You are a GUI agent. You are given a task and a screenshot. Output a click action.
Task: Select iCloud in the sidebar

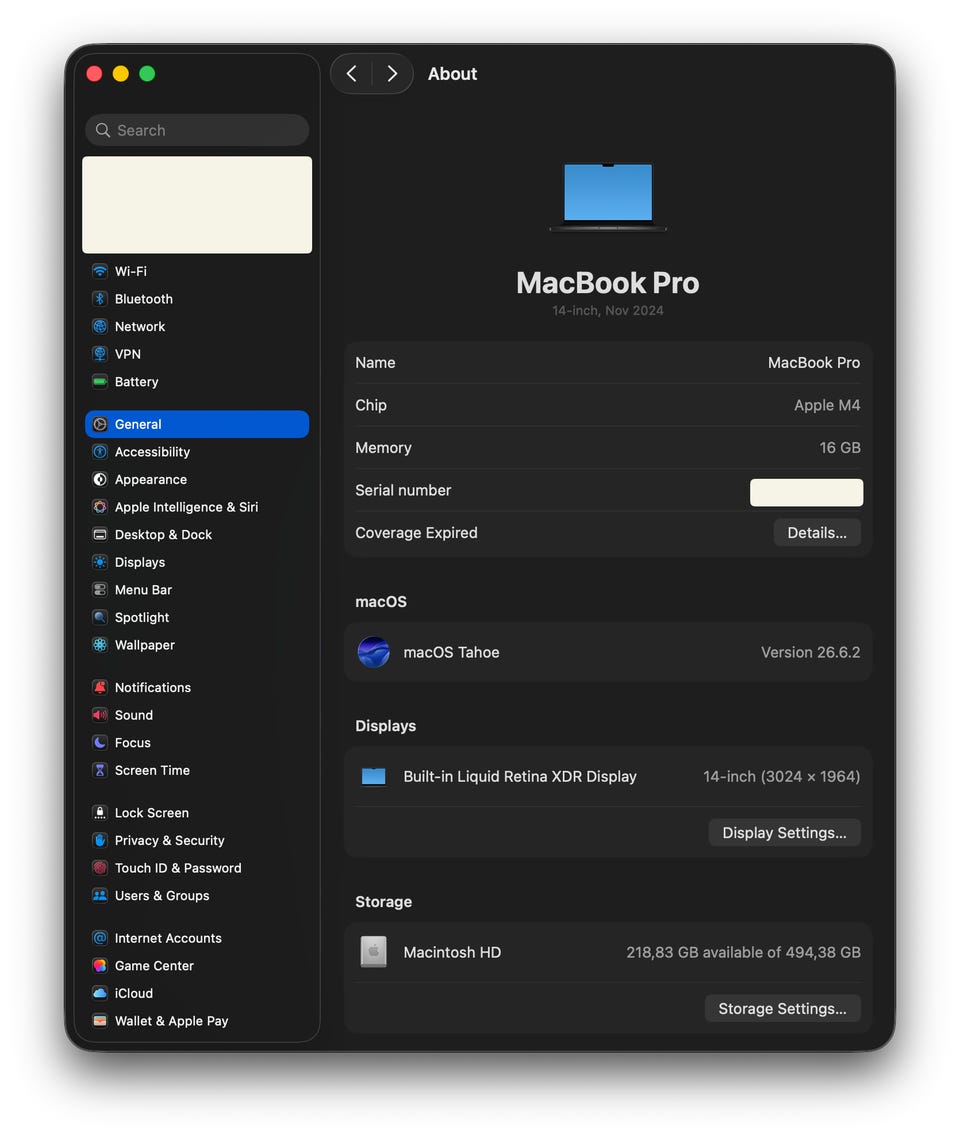(197, 993)
